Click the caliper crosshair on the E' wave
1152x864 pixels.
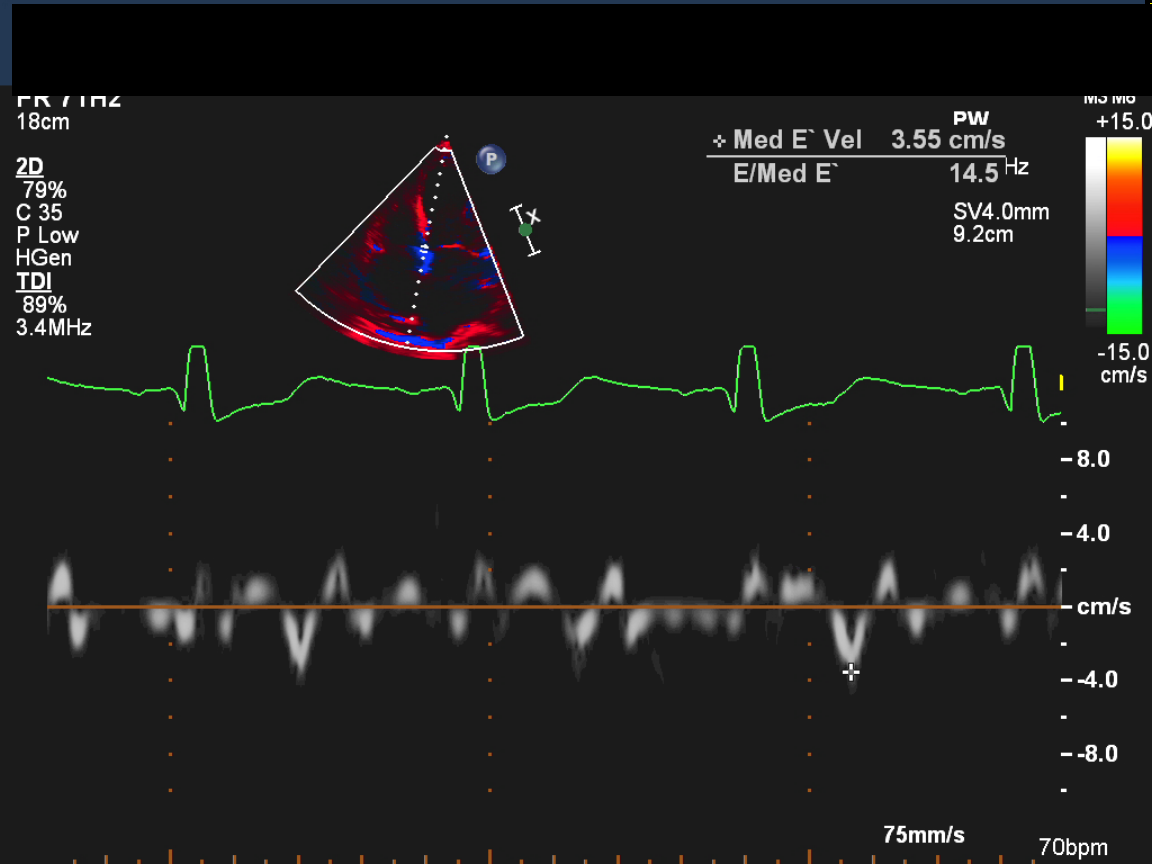(x=851, y=673)
